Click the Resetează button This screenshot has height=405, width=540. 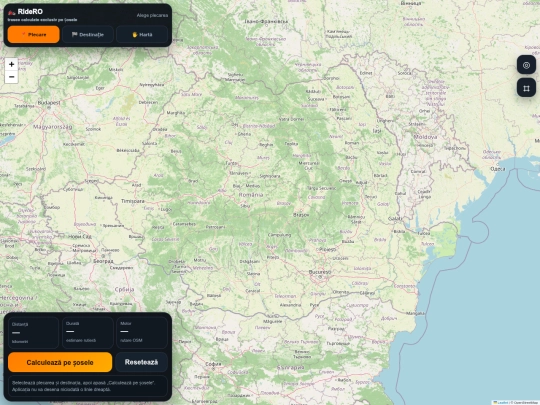click(142, 362)
